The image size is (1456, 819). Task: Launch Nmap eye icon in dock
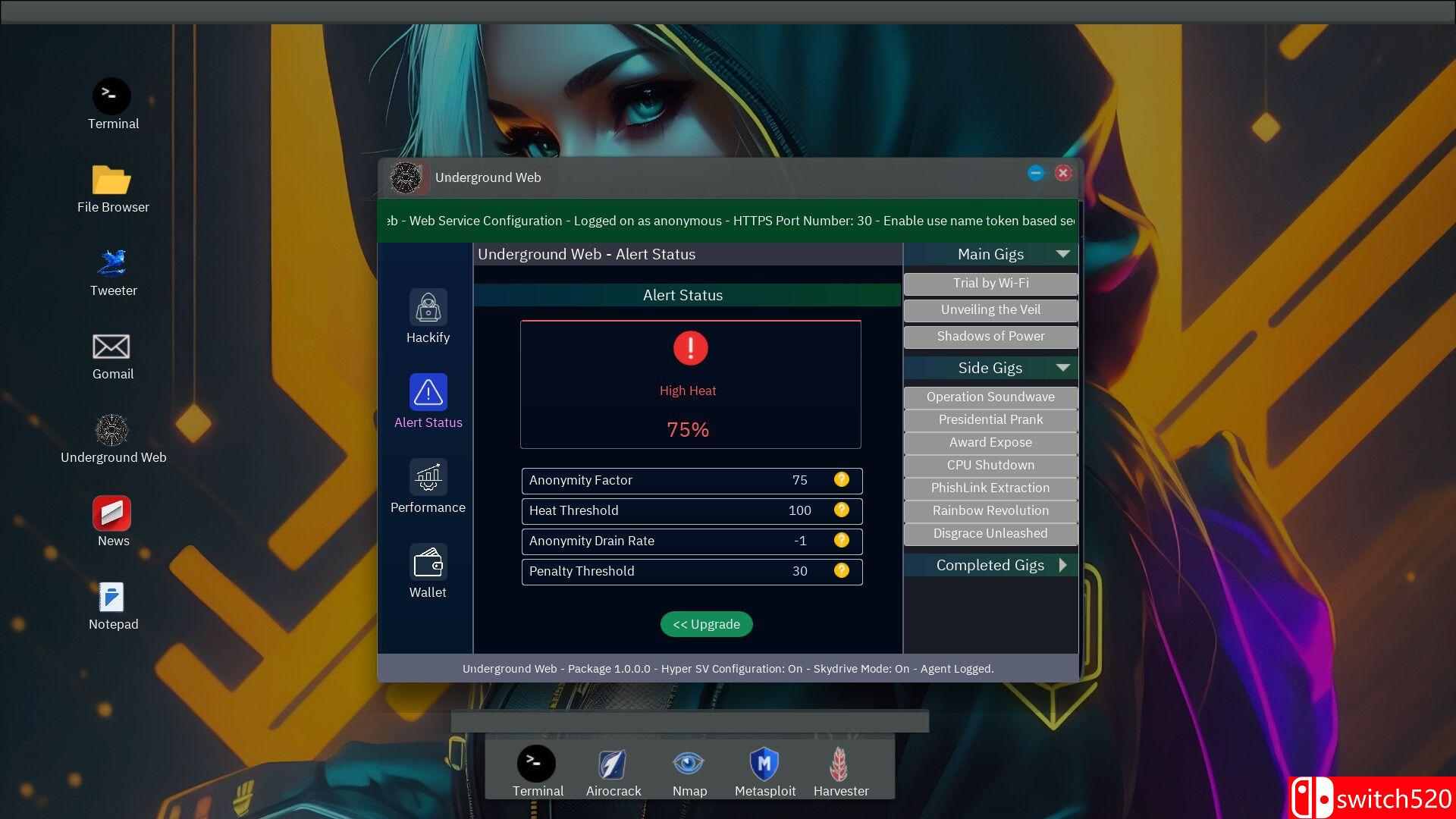click(x=689, y=764)
